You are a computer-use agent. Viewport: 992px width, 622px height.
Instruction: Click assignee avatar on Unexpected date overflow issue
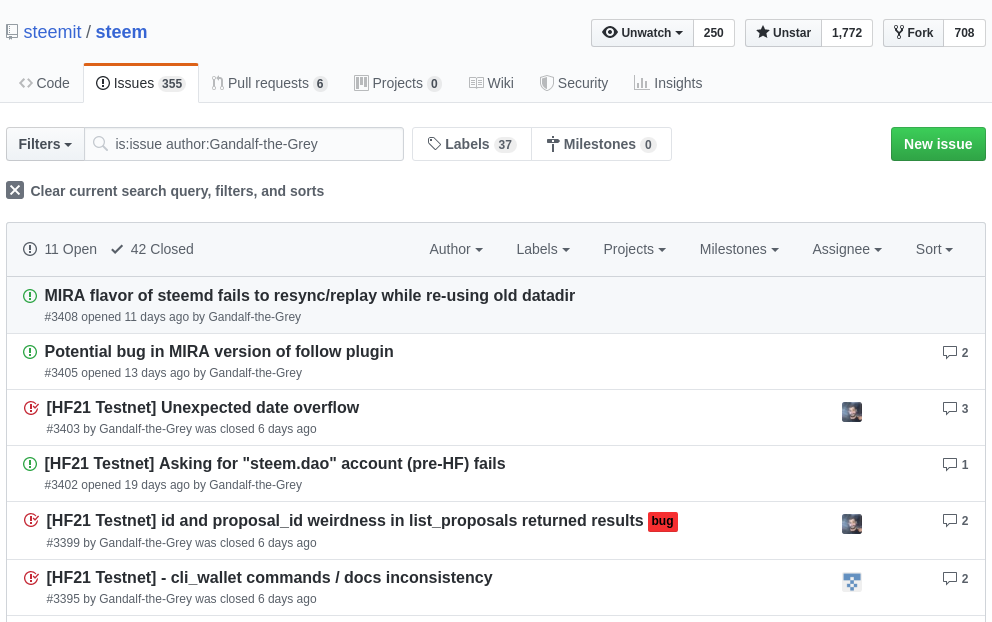(852, 412)
